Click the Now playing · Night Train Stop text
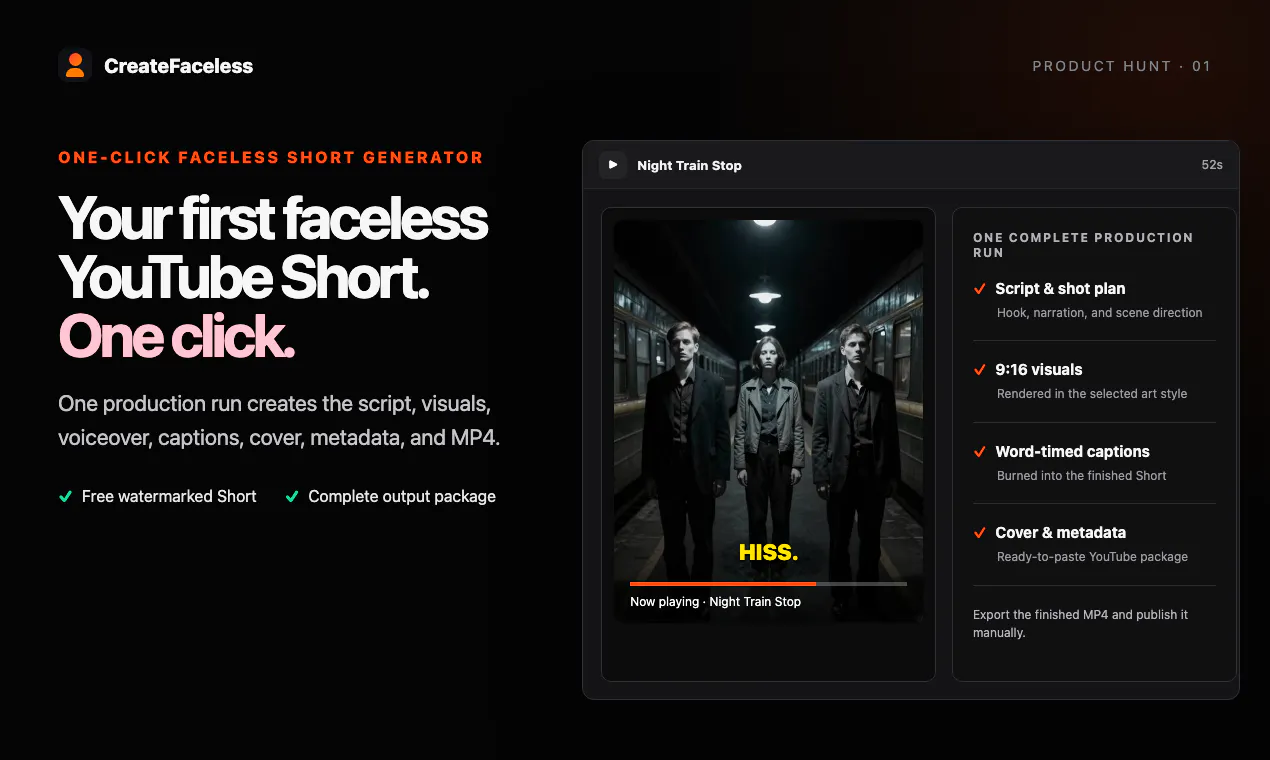 [x=715, y=602]
